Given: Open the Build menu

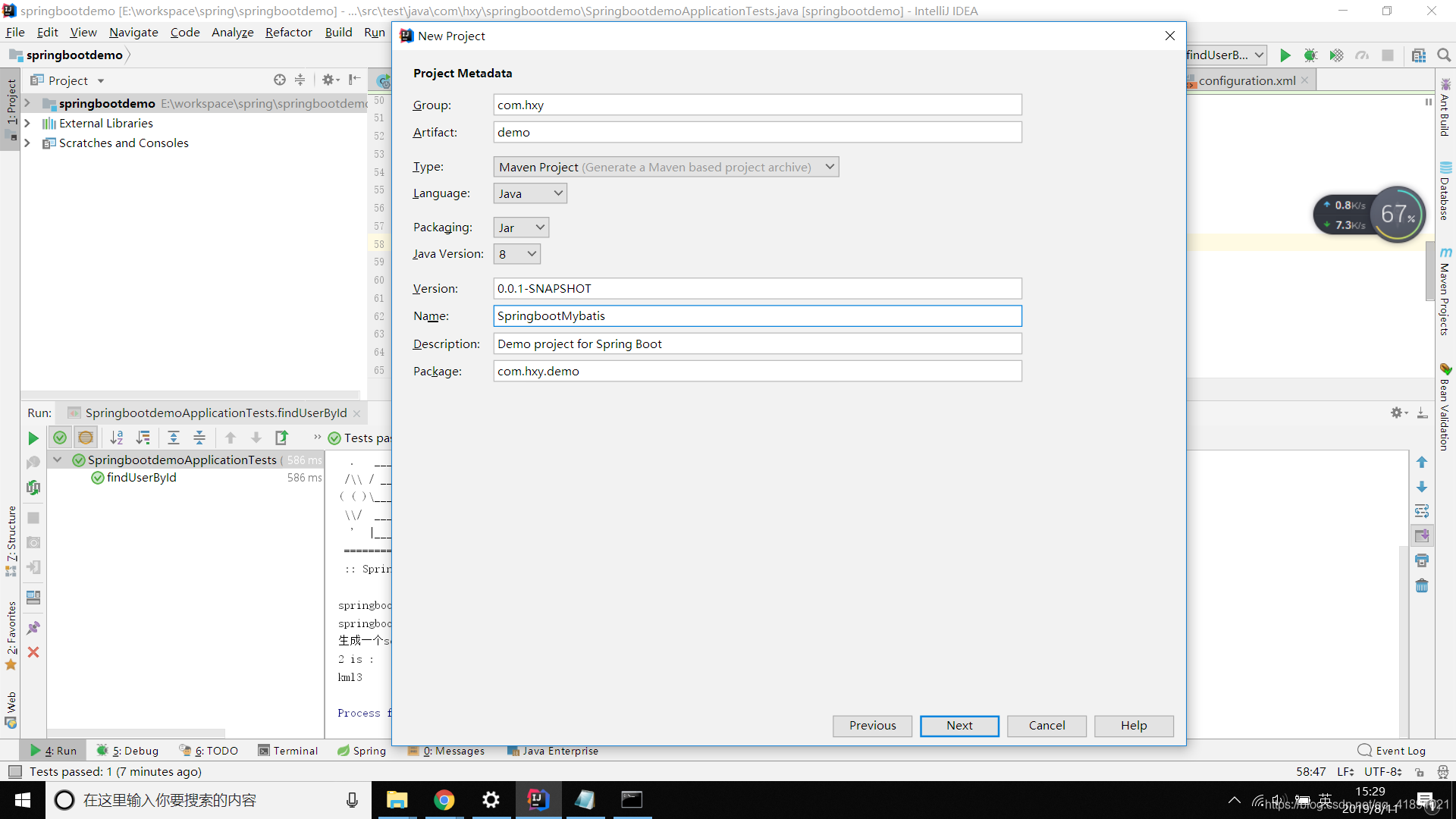Looking at the screenshot, I should pos(338,32).
